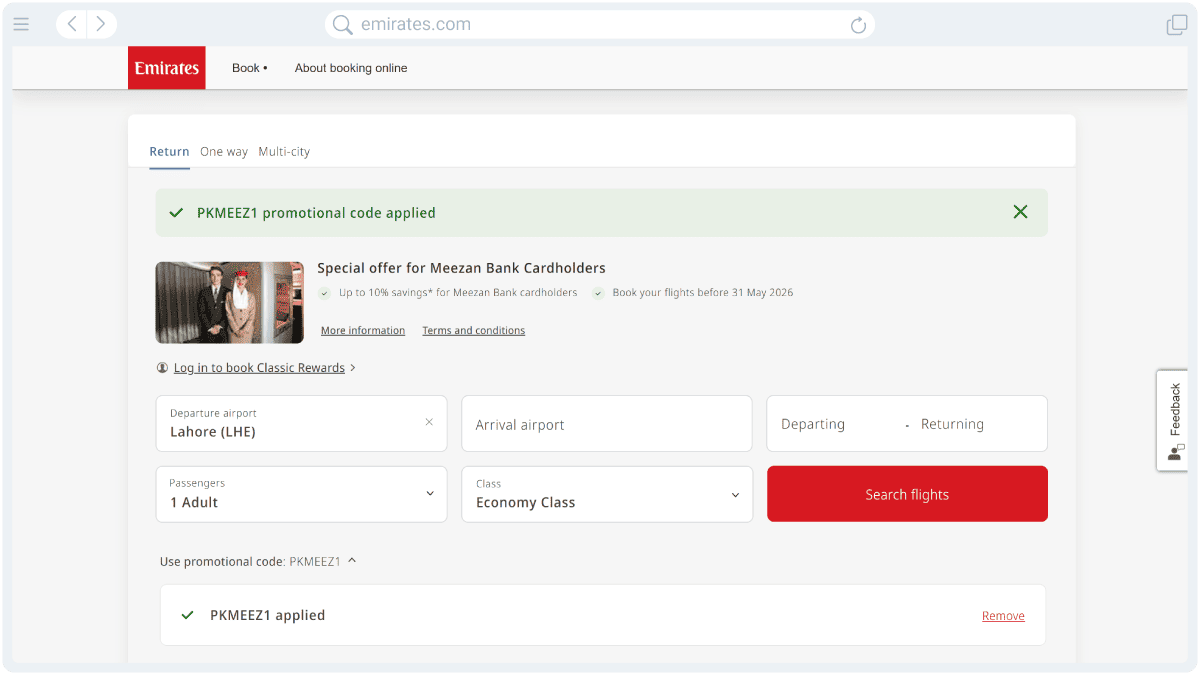Click the Arrival airport field
Screen dimensions: 1200x675
tap(606, 423)
